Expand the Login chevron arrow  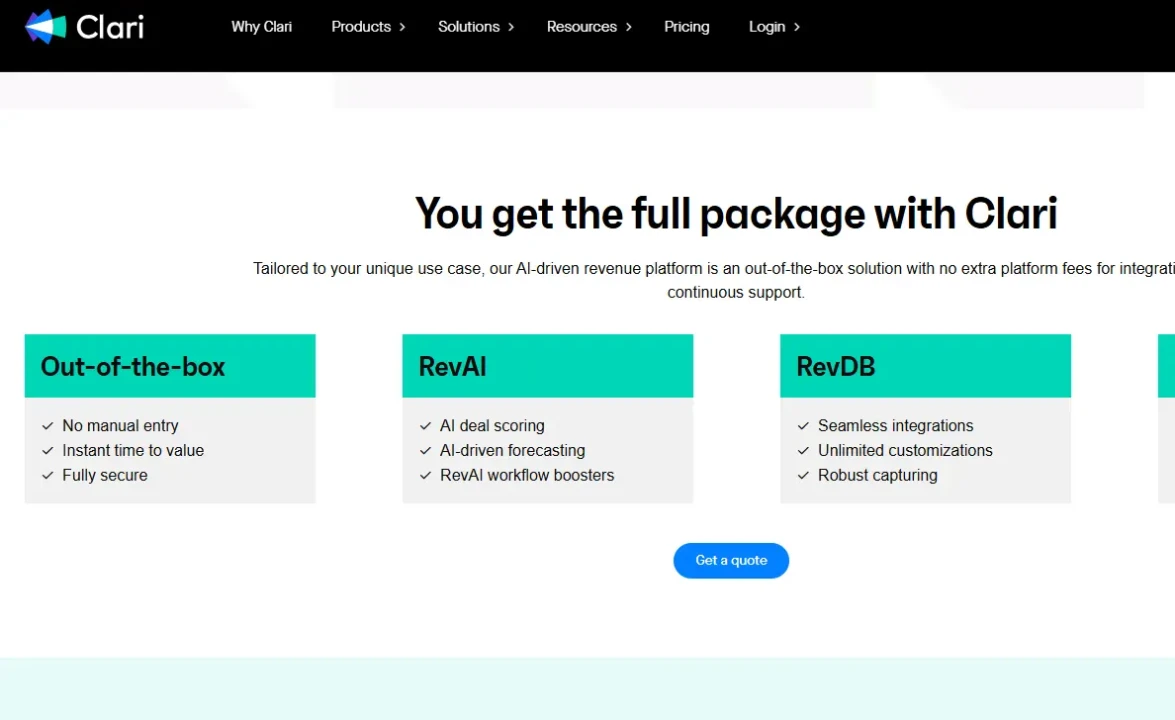click(797, 27)
